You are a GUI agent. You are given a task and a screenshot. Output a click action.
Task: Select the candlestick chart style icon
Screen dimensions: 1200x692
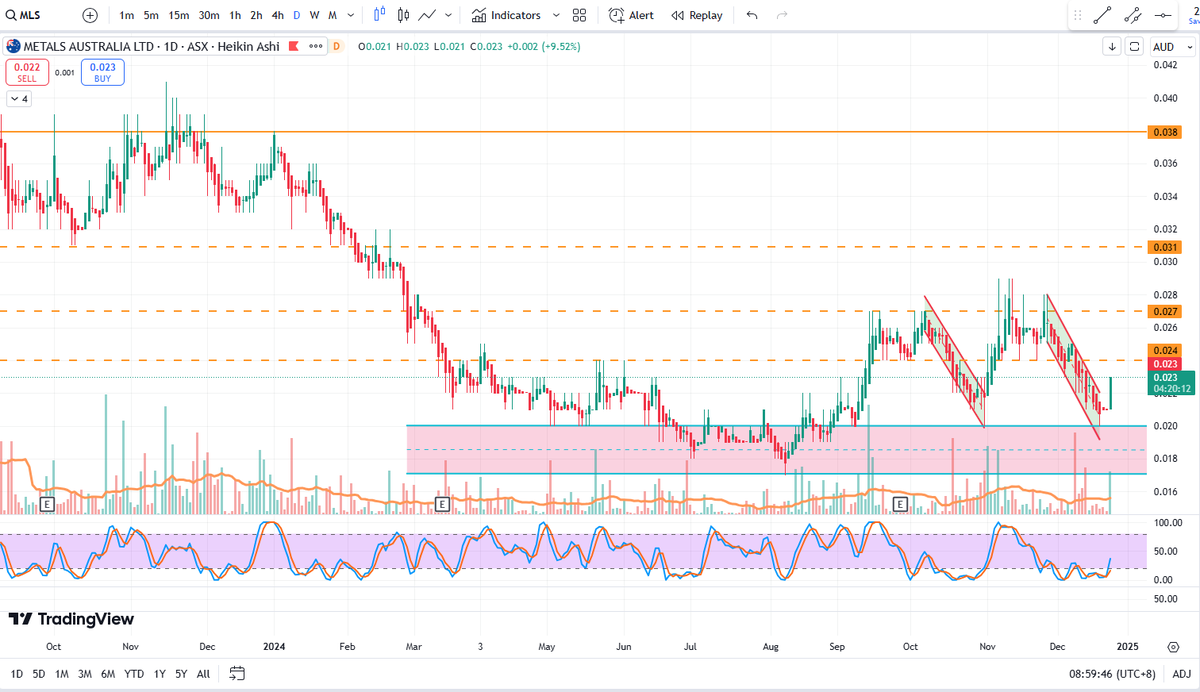tap(403, 15)
